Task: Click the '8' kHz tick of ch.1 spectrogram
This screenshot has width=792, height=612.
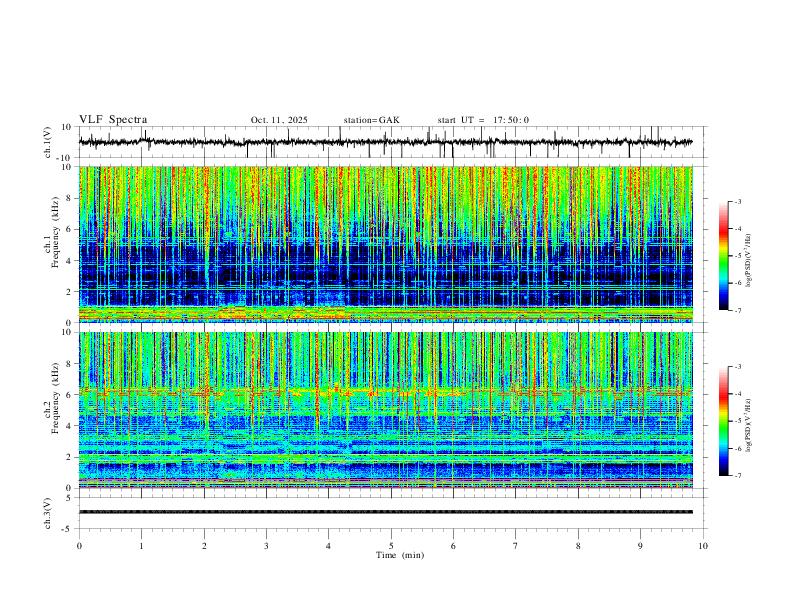Action: click(70, 198)
